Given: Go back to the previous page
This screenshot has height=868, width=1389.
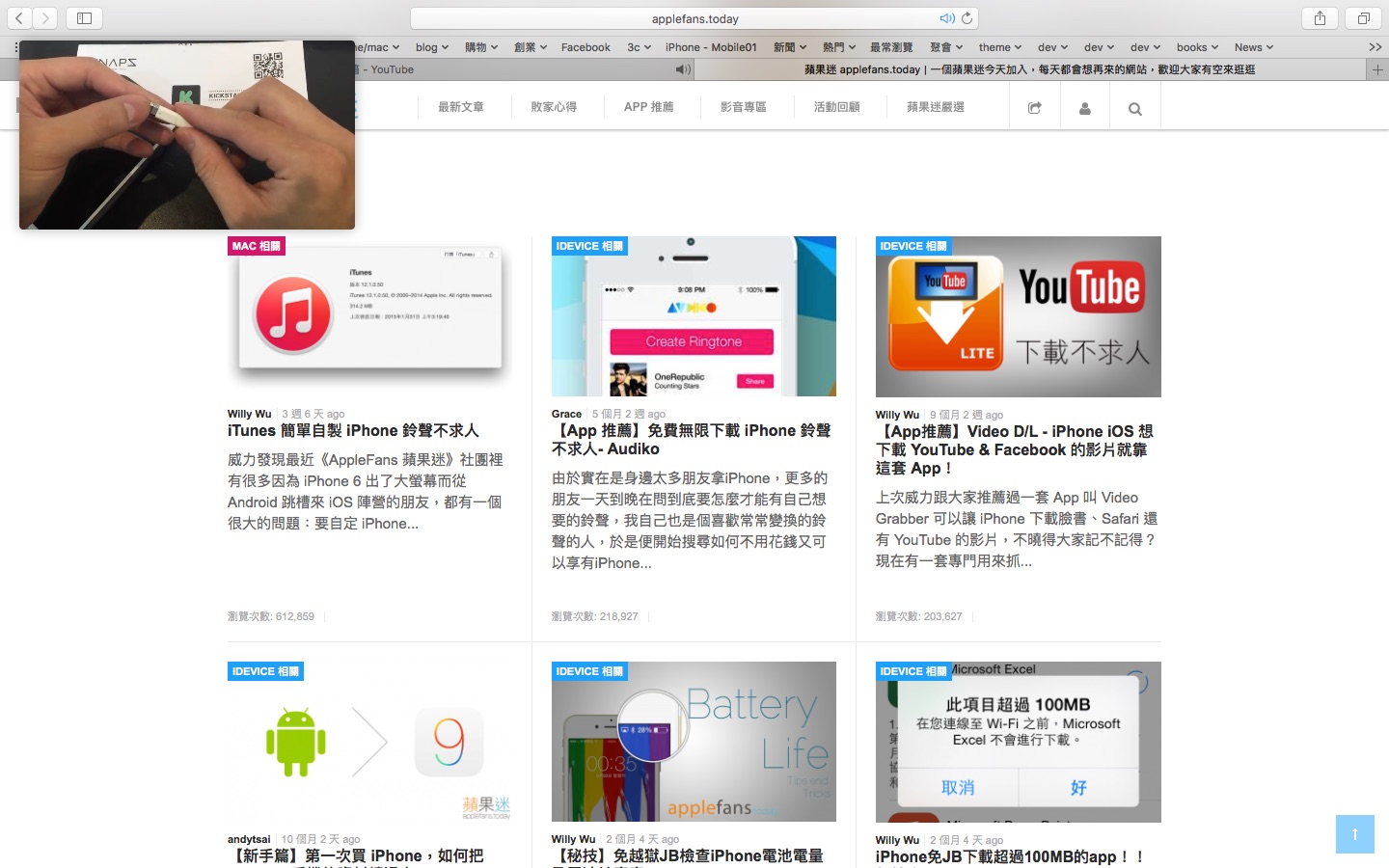Looking at the screenshot, I should pos(19,18).
